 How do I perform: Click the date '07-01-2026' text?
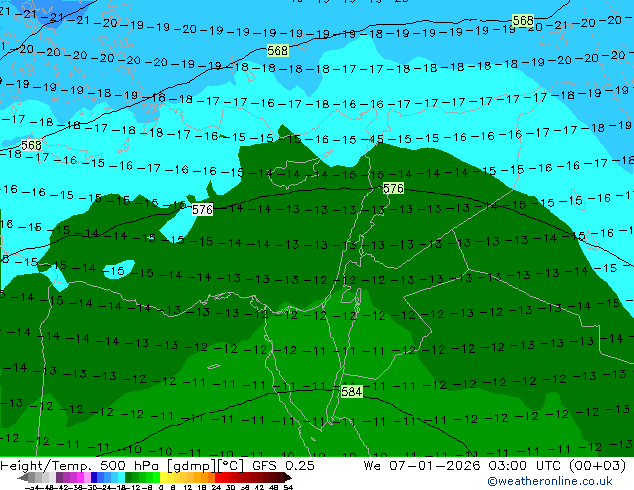[435, 466]
